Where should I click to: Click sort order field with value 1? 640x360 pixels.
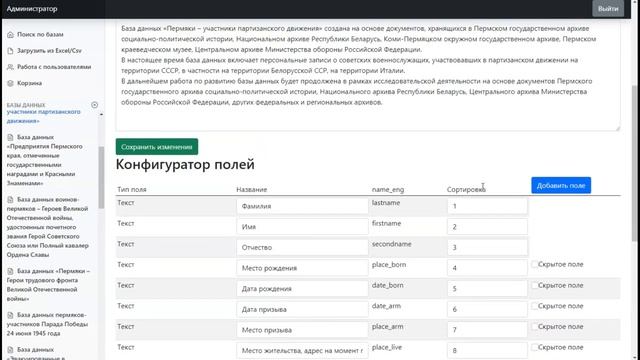(x=487, y=206)
